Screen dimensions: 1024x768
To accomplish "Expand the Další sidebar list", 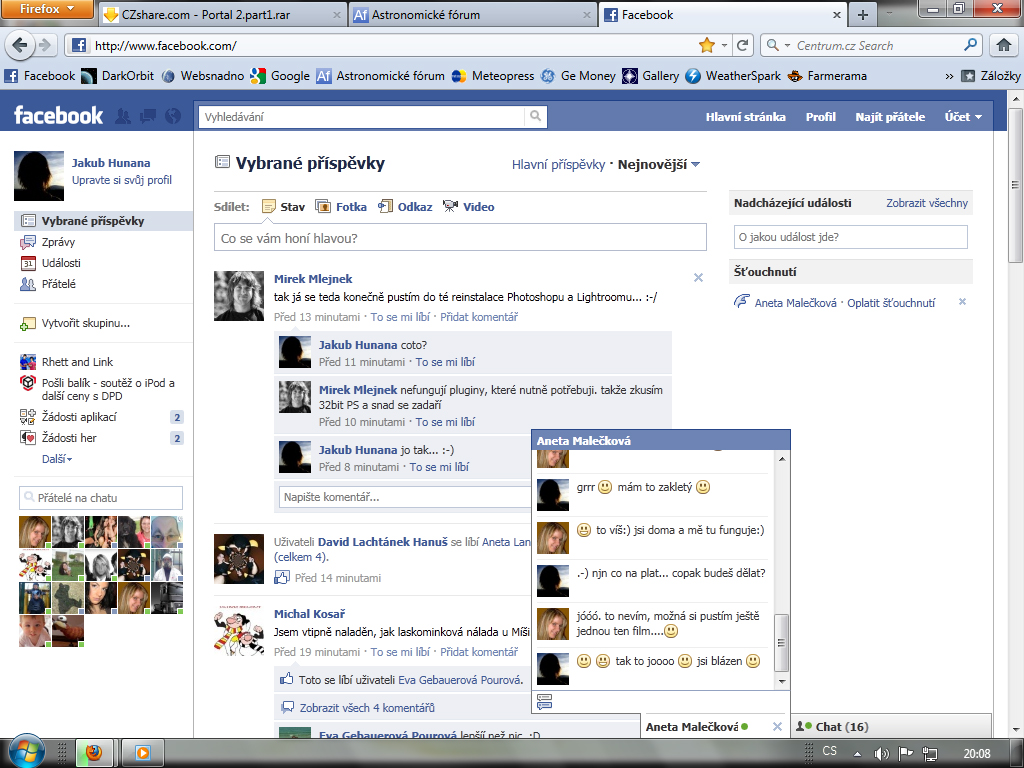I will 57,459.
